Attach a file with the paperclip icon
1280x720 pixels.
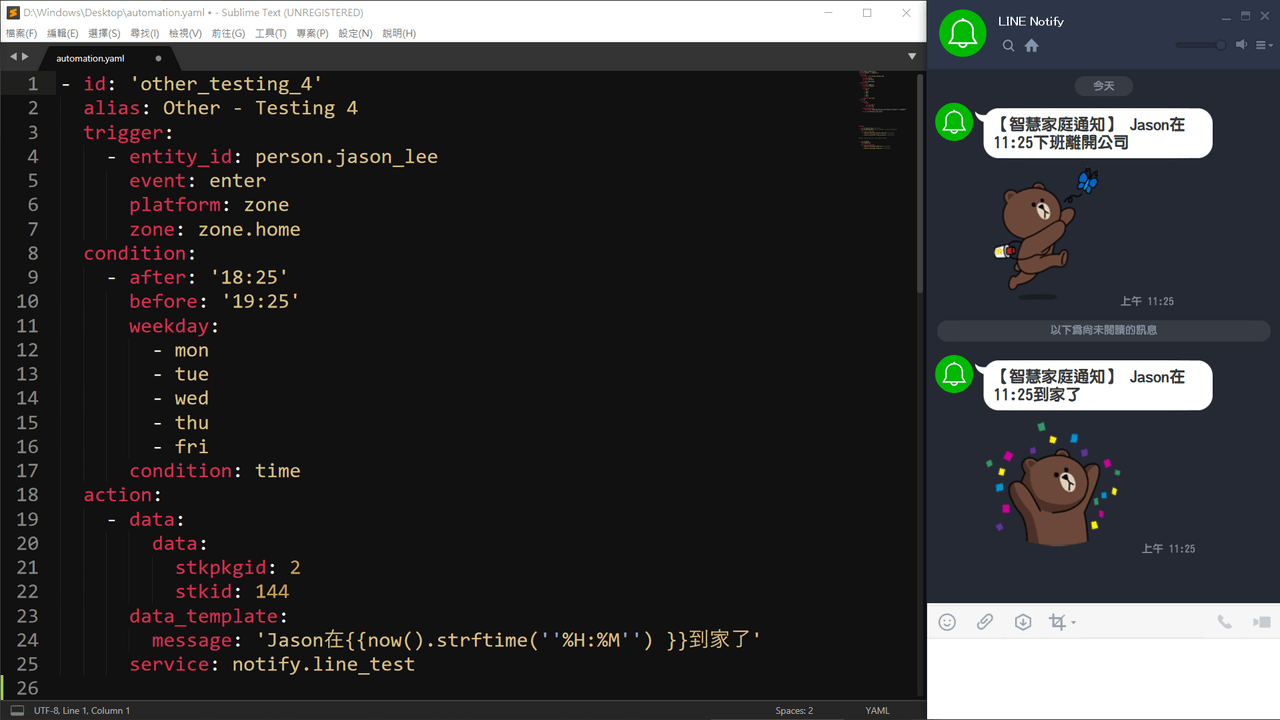pos(985,622)
